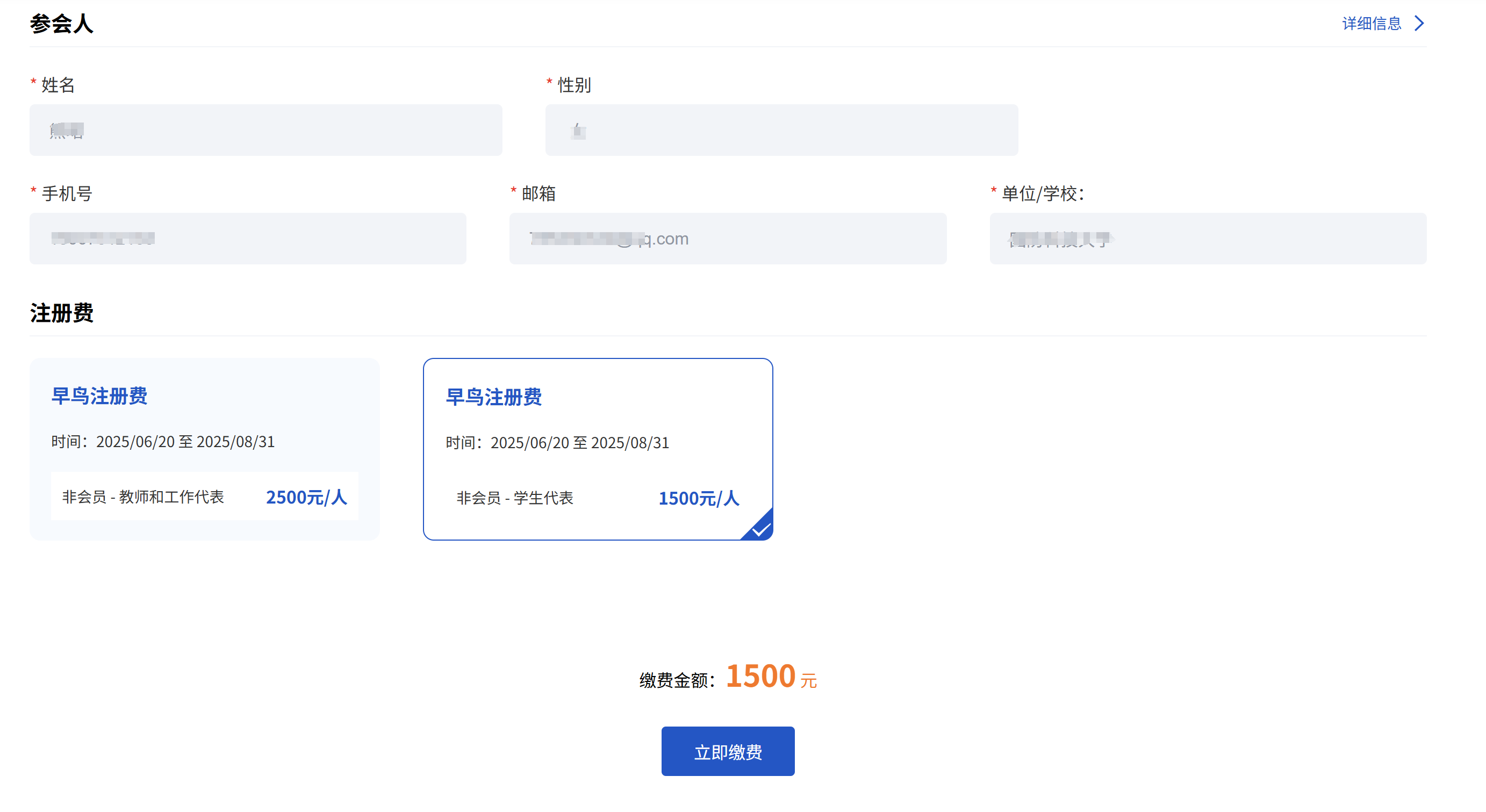Screen dimensions: 1486x812
Task: Click the chevron arrow beside 详细信息
Action: [1420, 23]
